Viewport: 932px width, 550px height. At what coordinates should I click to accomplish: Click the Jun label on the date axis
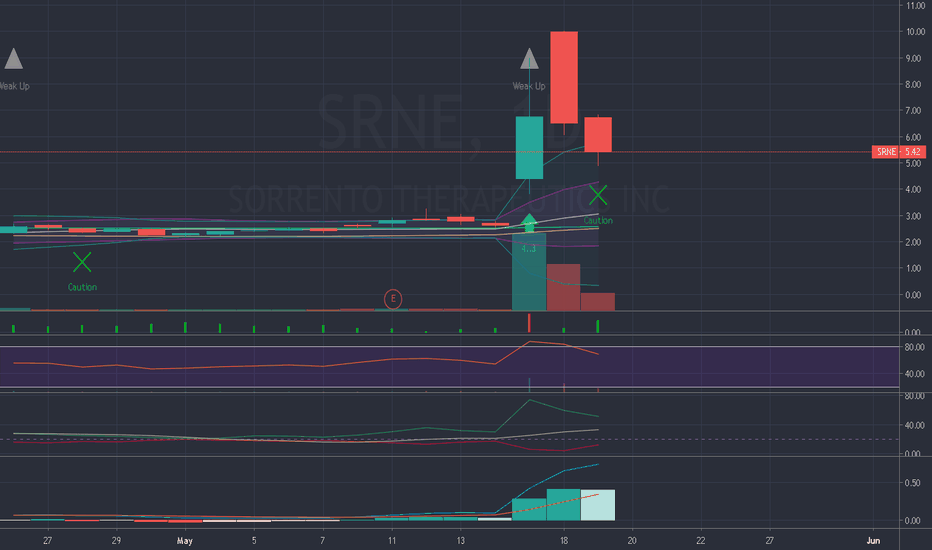pos(873,540)
